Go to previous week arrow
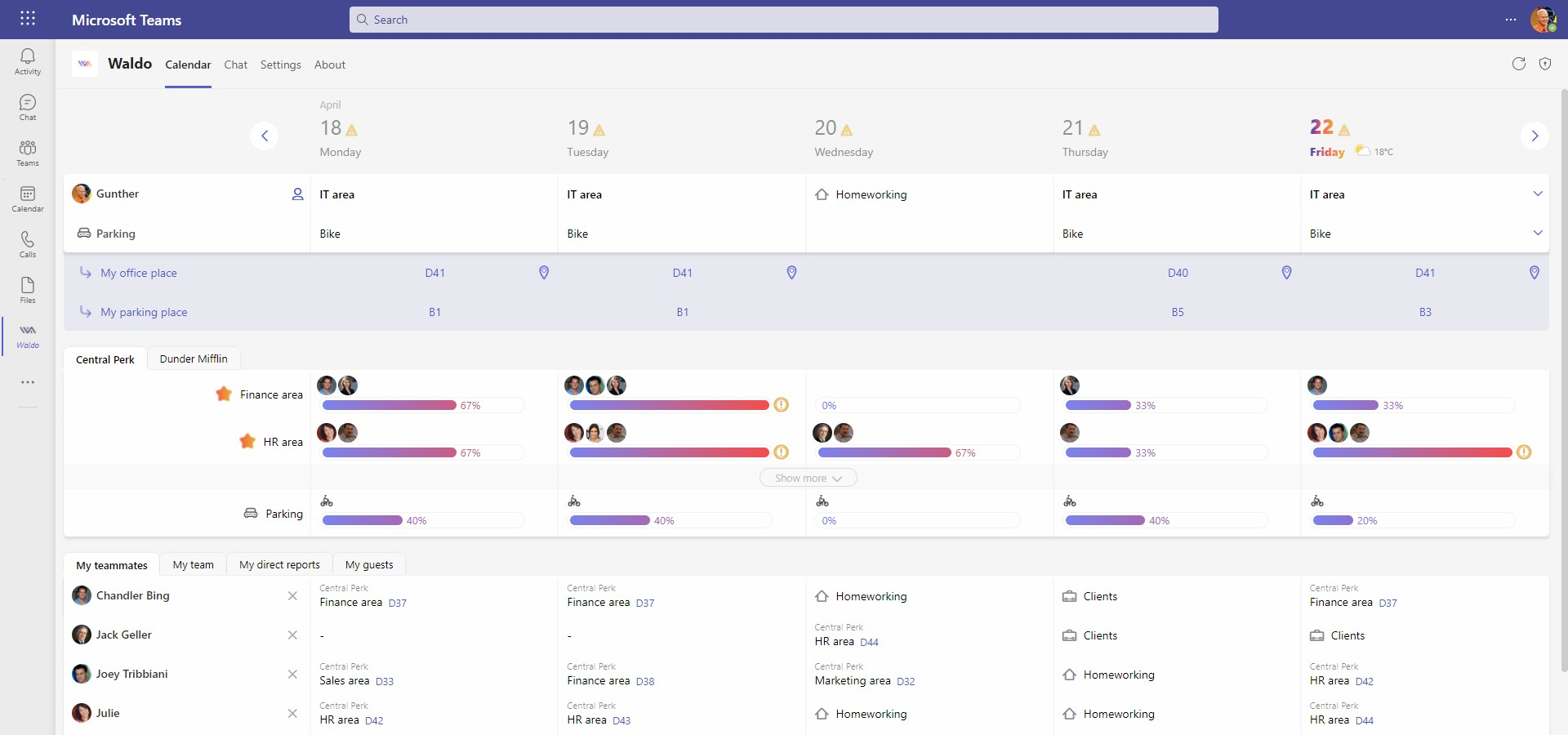 (264, 136)
